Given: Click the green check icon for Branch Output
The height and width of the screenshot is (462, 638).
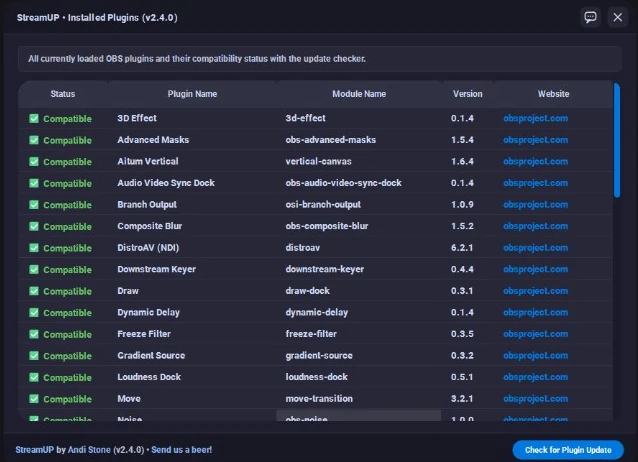Looking at the screenshot, I should click(34, 205).
